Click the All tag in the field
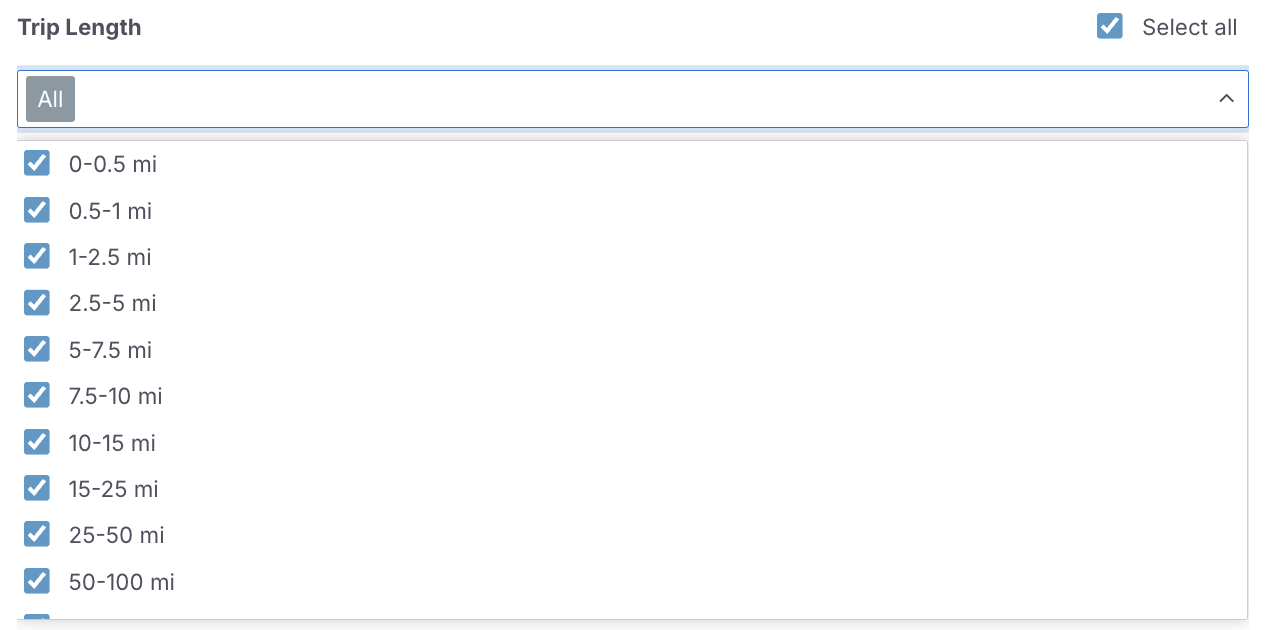 pyautogui.click(x=50, y=99)
